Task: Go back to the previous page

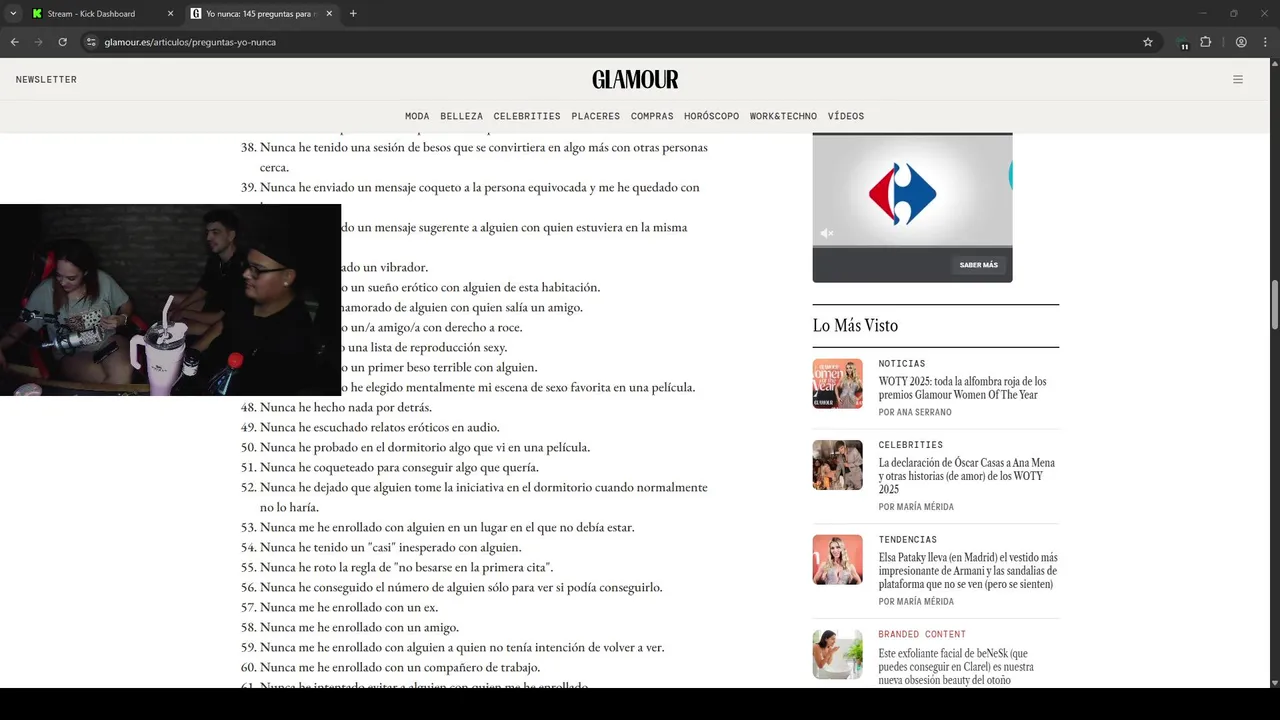Action: click(x=15, y=42)
